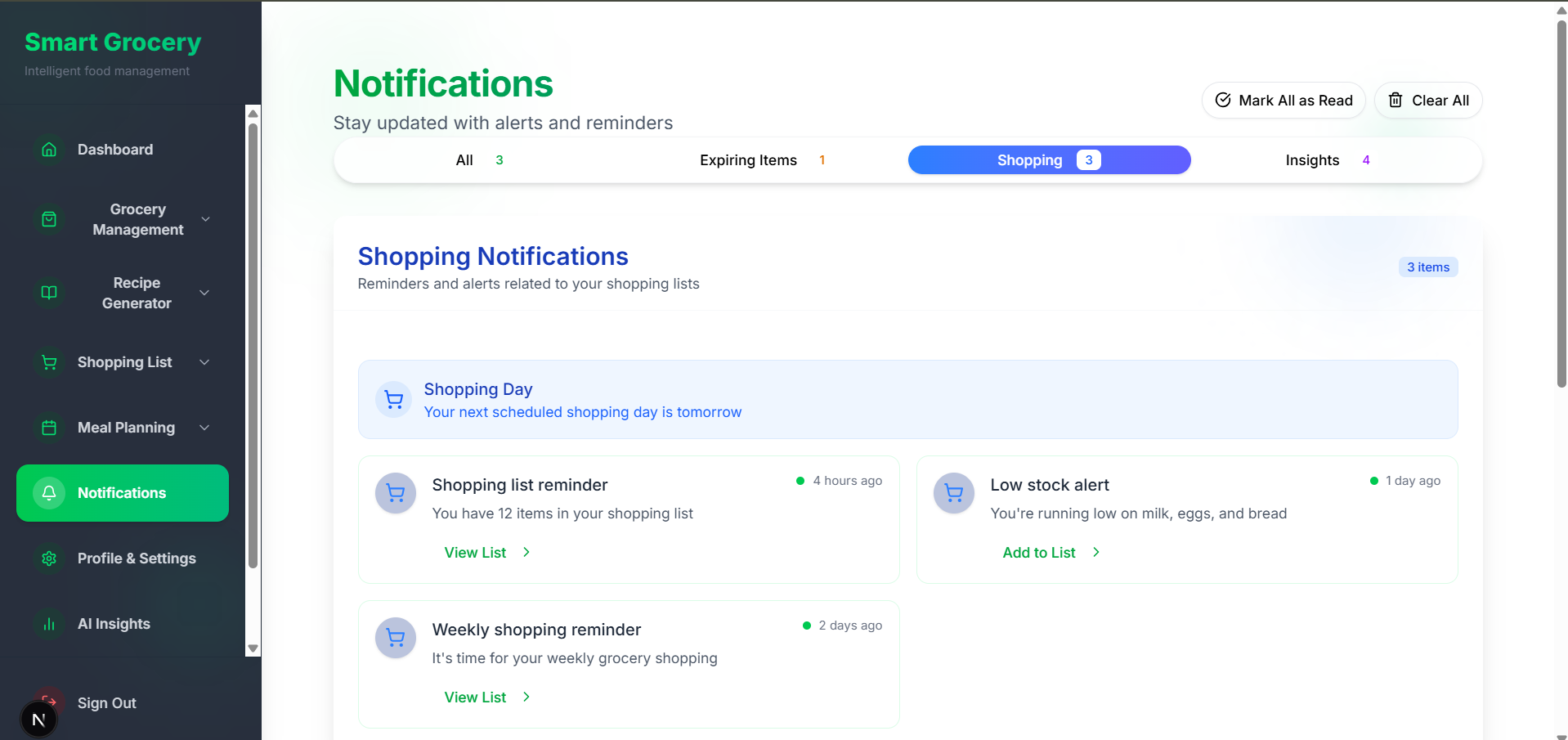The height and width of the screenshot is (740, 1568).
Task: Click the Notifications bell icon
Action: click(x=49, y=493)
